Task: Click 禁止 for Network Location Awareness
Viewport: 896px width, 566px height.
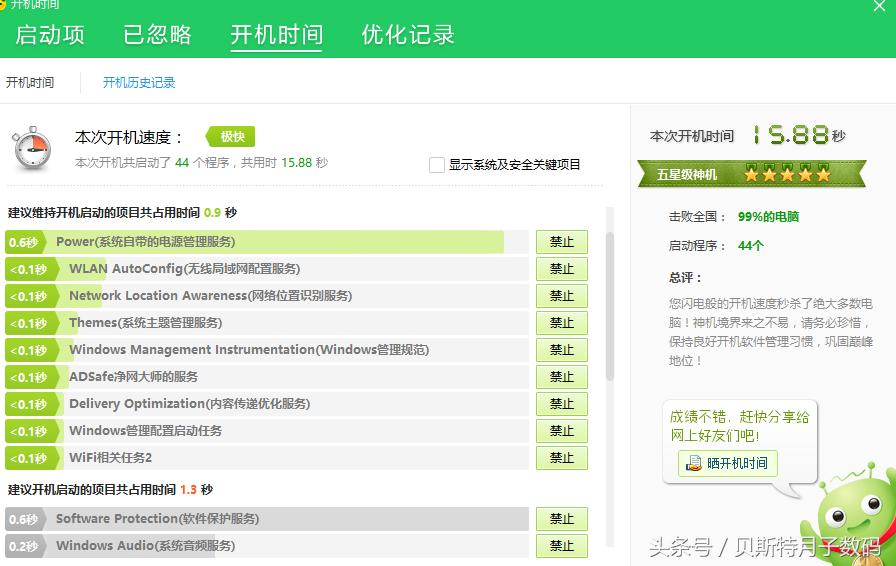Action: (x=562, y=296)
